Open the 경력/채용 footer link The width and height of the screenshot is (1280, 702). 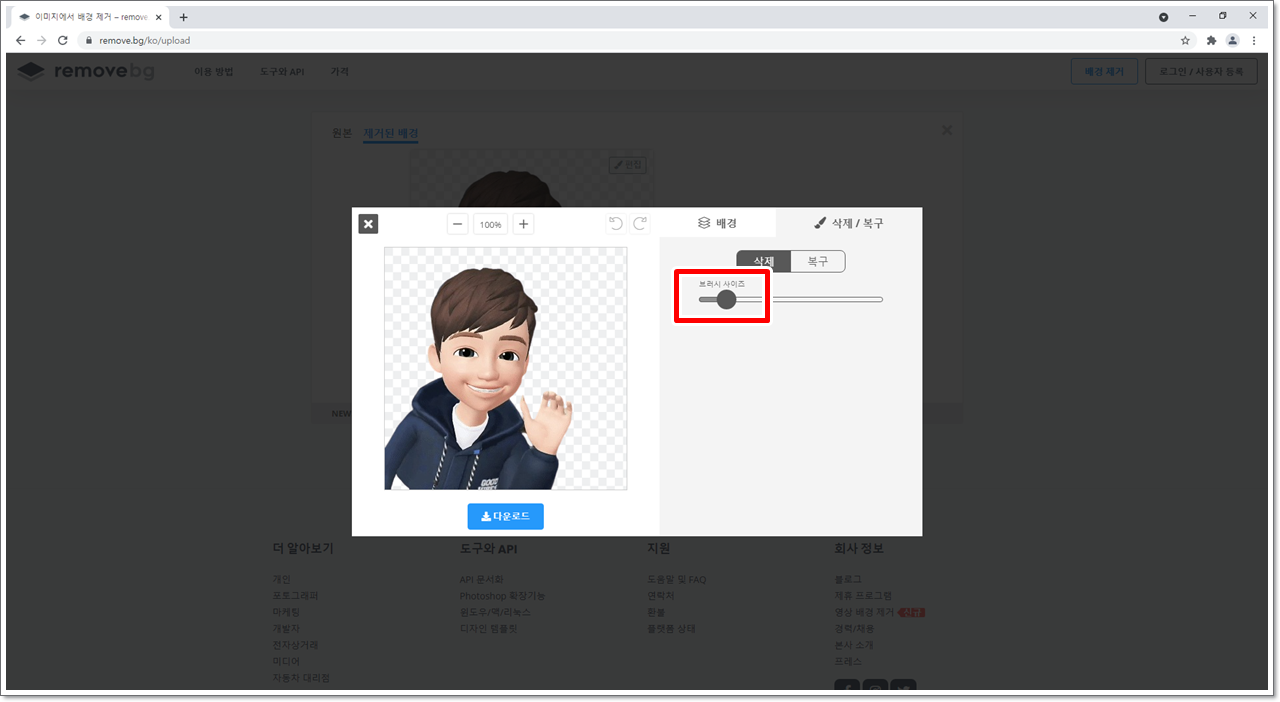(x=854, y=629)
